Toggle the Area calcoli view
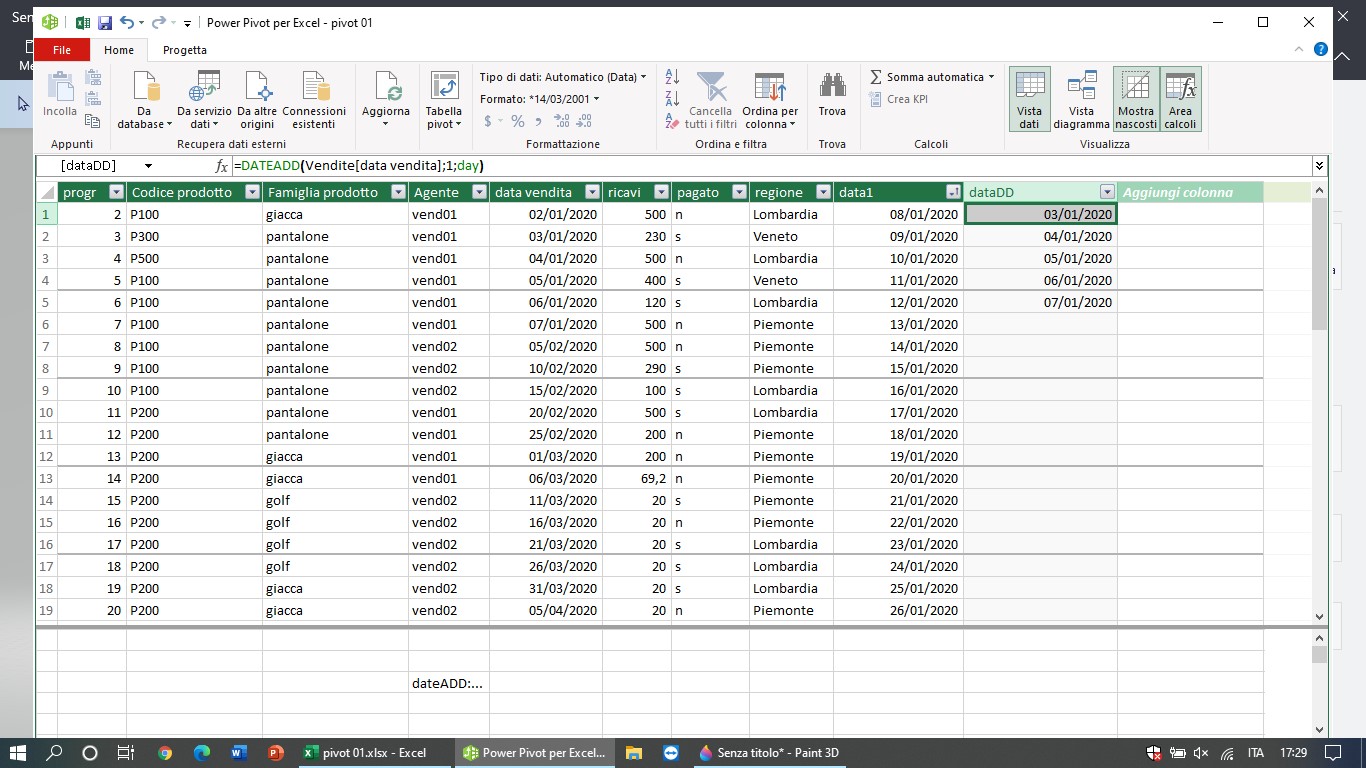The image size is (1366, 768). click(1180, 100)
